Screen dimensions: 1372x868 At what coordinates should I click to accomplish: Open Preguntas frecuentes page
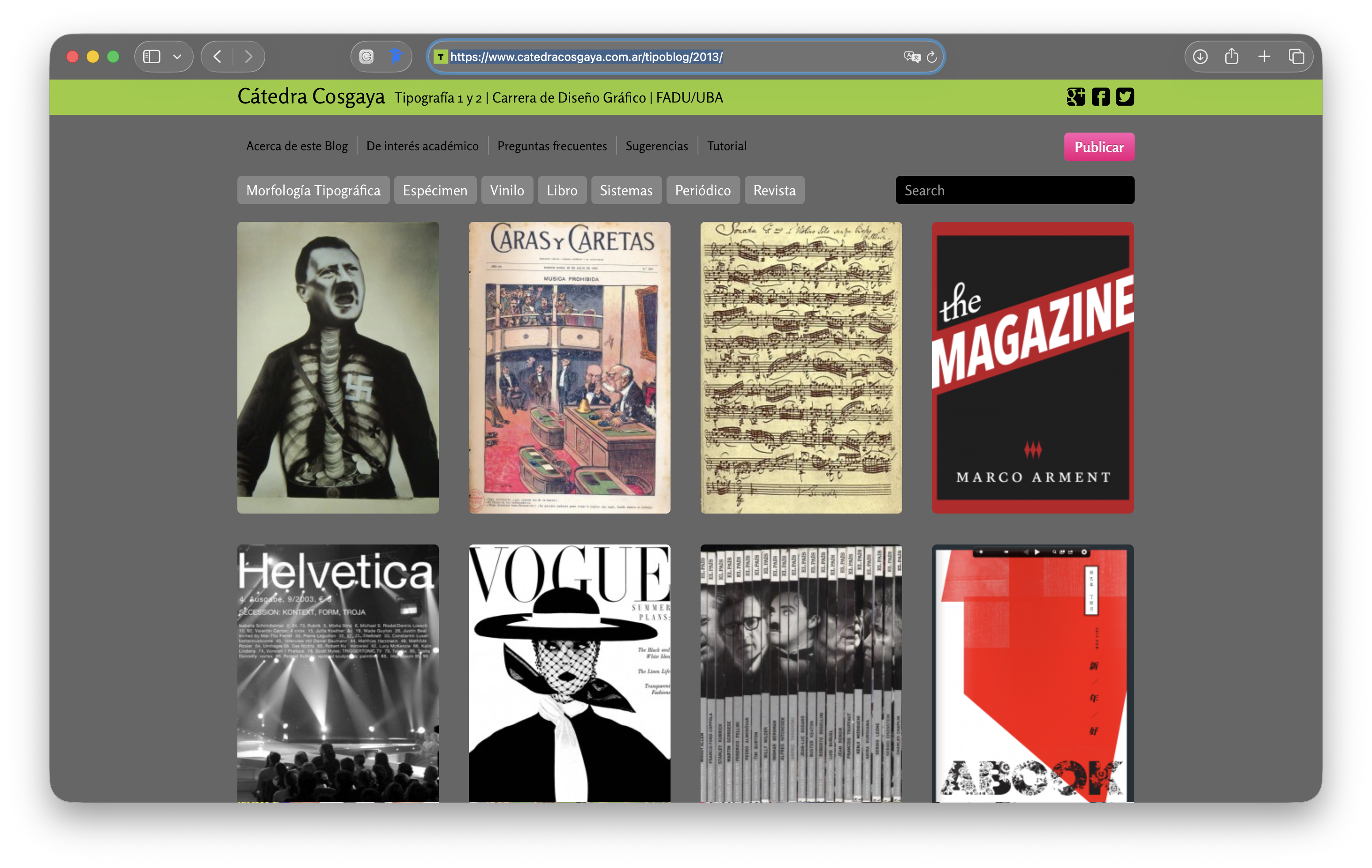click(552, 146)
